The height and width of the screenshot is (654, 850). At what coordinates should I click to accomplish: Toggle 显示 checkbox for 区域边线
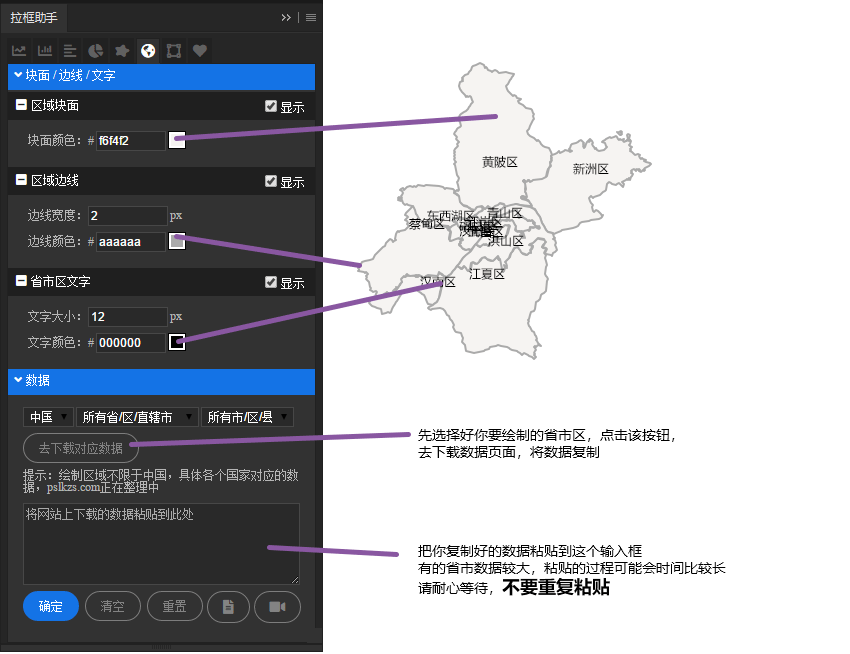(271, 181)
